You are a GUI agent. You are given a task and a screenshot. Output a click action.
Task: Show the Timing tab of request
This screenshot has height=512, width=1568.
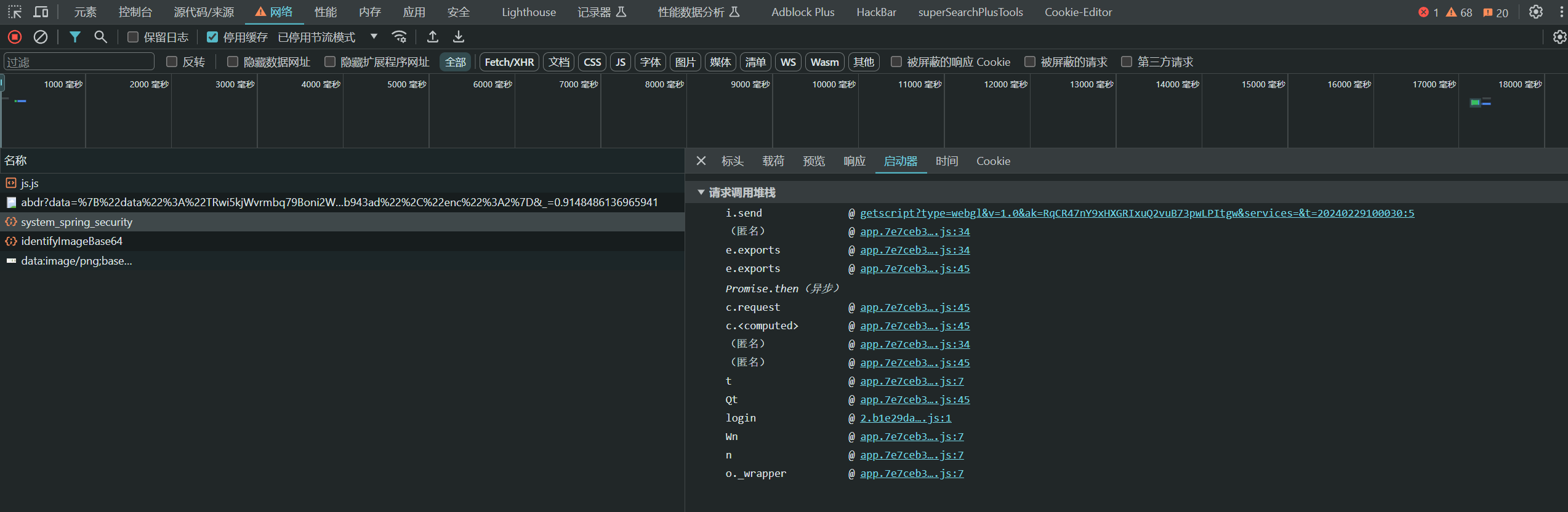point(947,161)
